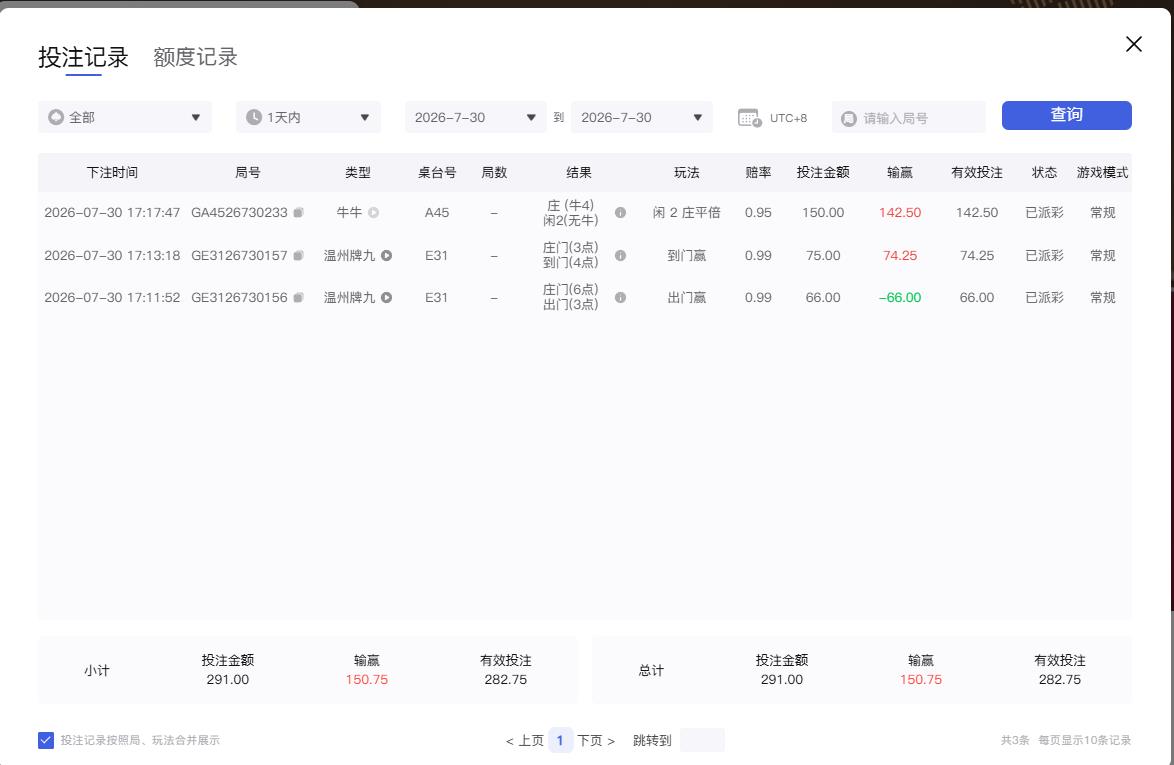This screenshot has width=1174, height=765.
Task: Click the loss amount -66.00
Action: tap(900, 297)
